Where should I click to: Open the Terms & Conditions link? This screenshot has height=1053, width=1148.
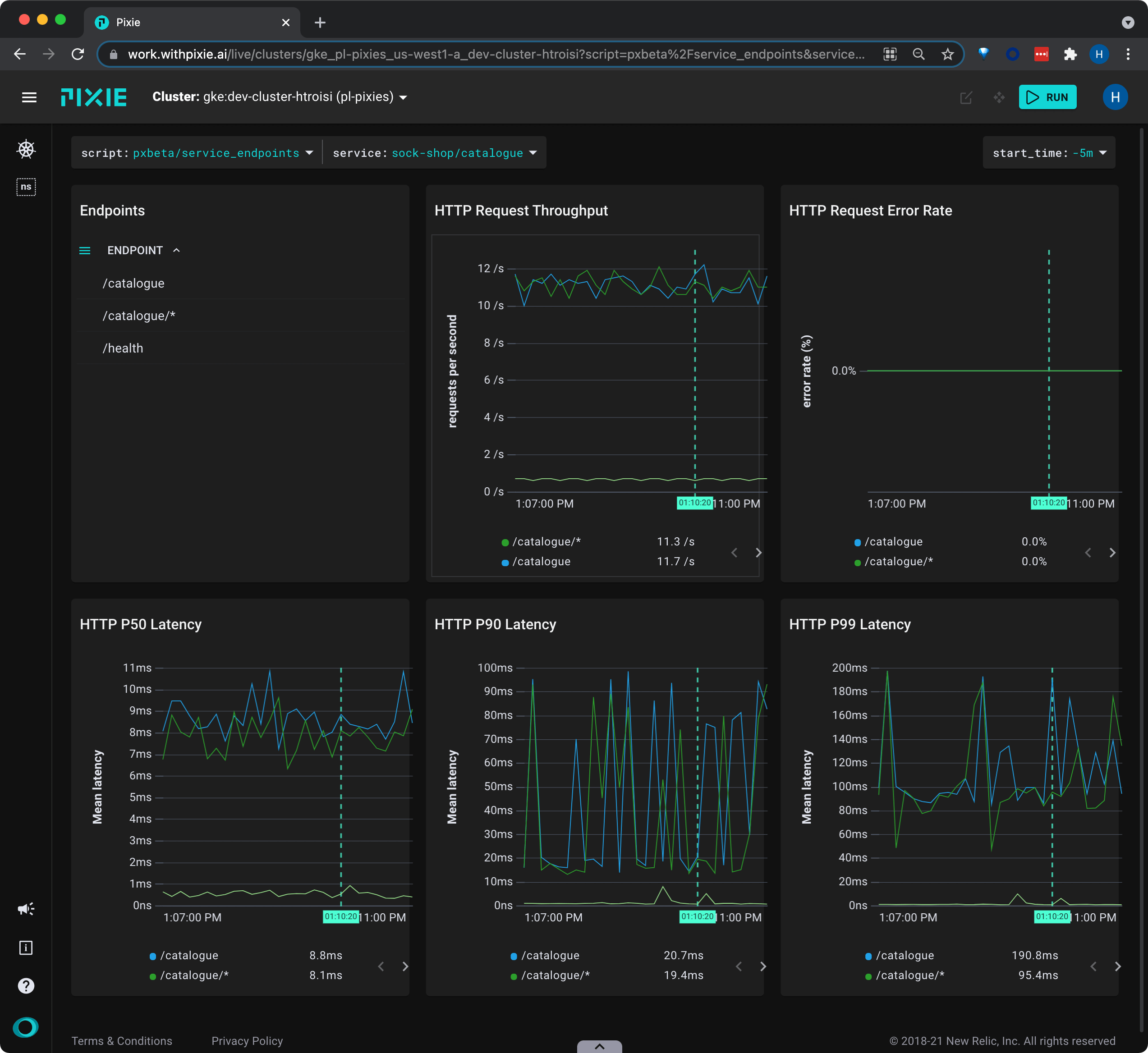click(122, 1041)
